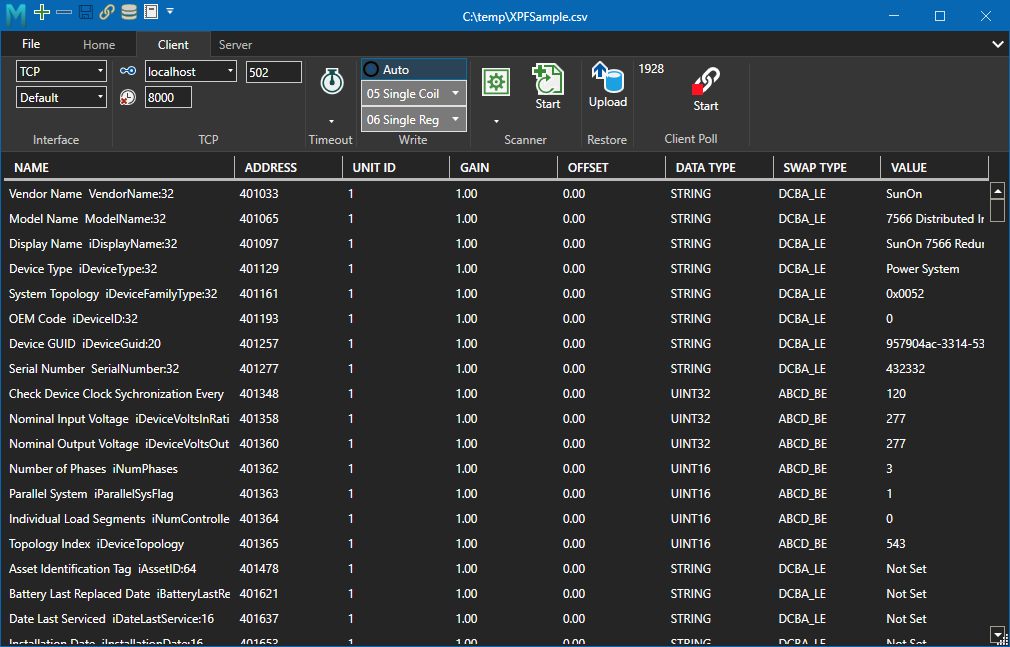
Task: Click the blue host connection icon beside localhost
Action: (128, 71)
